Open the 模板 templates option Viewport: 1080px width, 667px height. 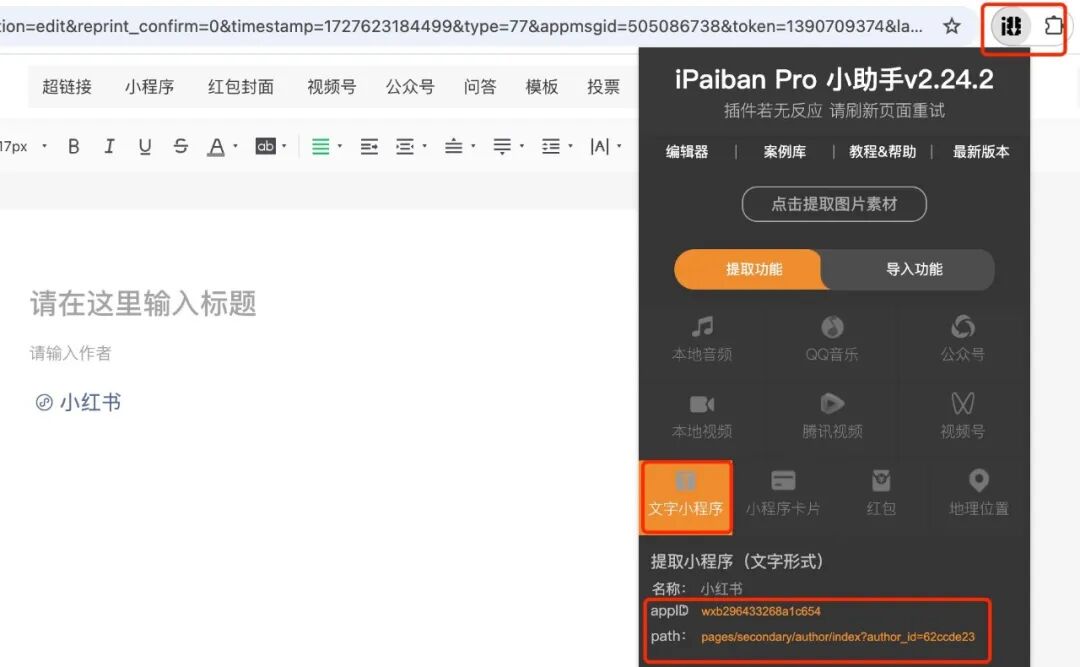pos(541,87)
